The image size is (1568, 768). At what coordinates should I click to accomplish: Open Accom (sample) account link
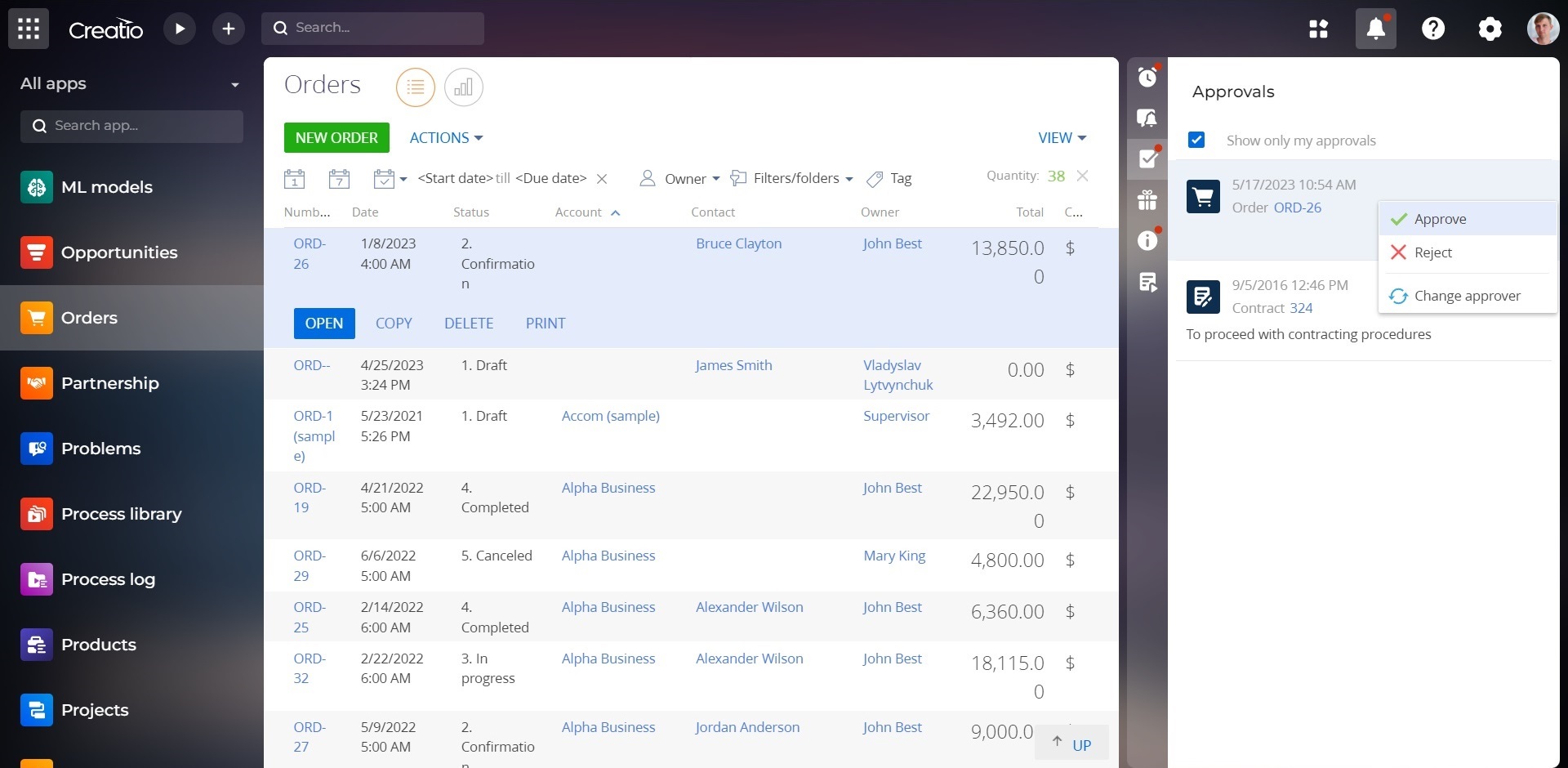point(610,416)
